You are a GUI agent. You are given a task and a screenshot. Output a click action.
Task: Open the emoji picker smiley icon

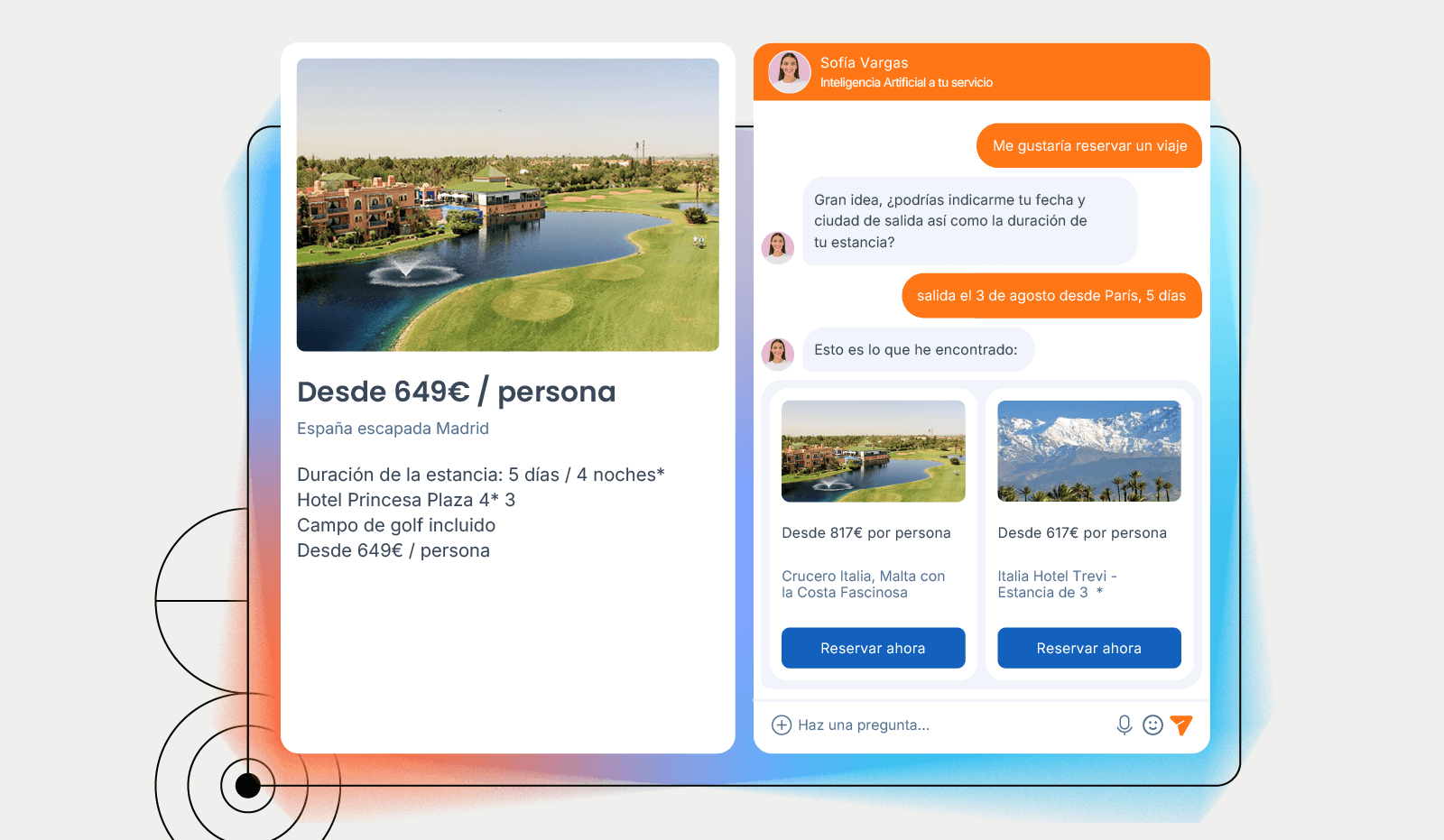tap(1152, 725)
